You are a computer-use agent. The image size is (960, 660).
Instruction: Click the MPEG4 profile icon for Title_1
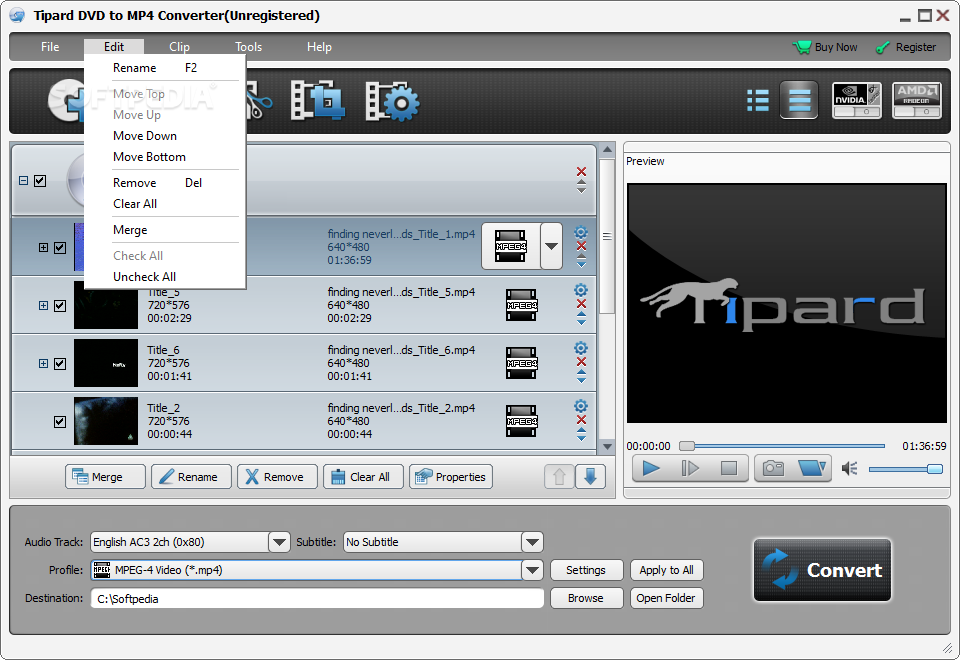point(511,246)
